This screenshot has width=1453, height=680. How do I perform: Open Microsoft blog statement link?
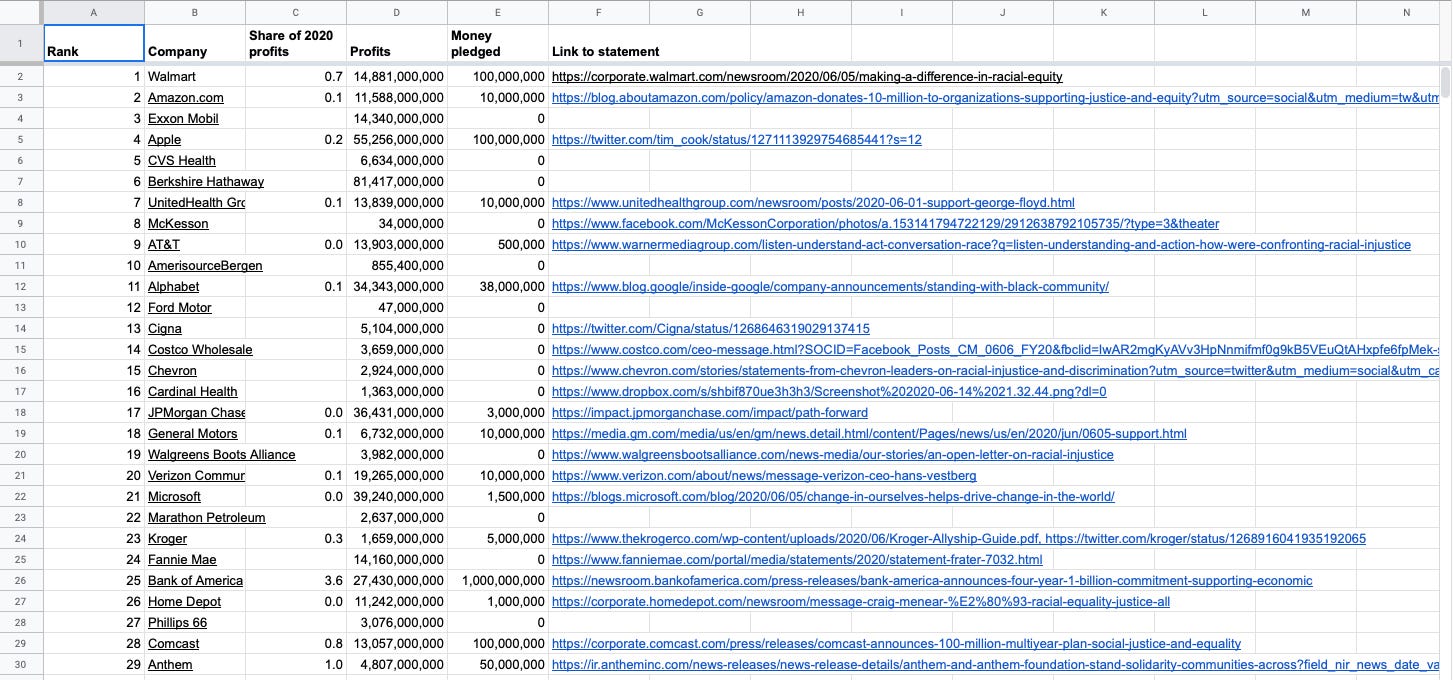click(x=833, y=497)
